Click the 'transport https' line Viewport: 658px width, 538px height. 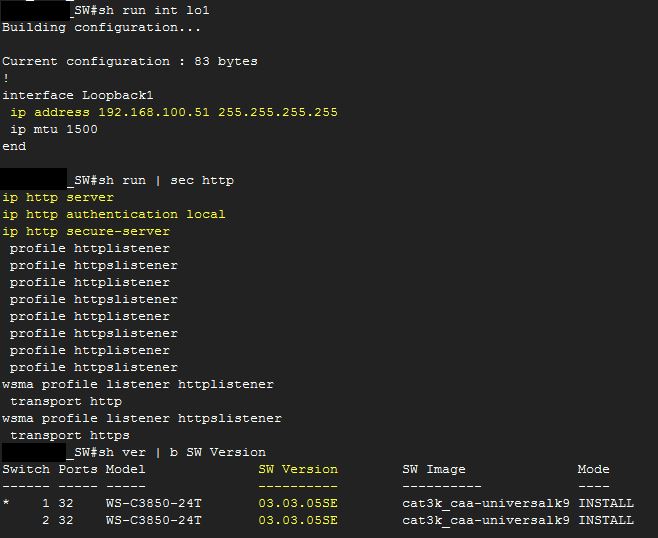pos(70,435)
